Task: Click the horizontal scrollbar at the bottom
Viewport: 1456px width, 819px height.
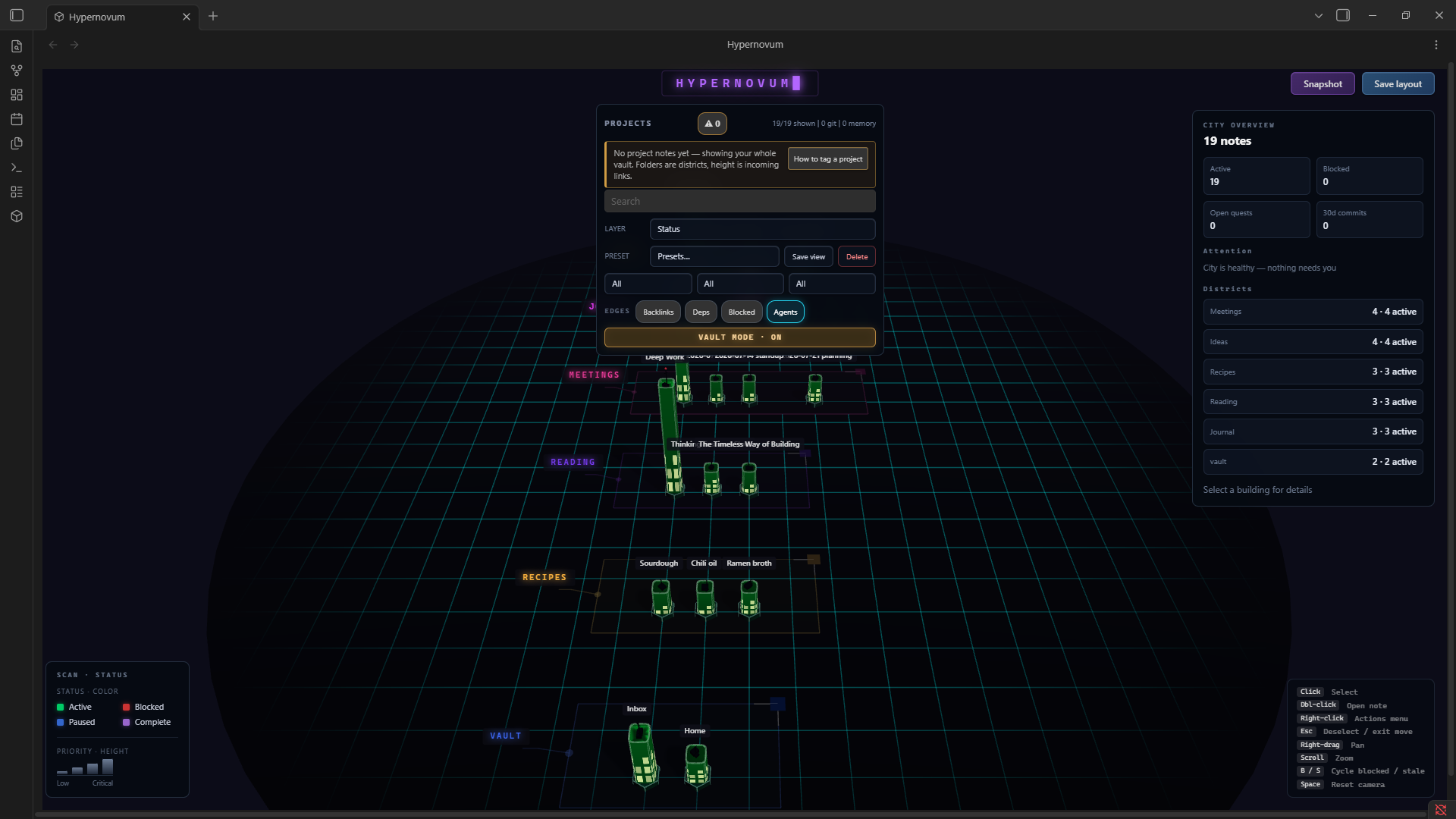Action: (x=731, y=814)
